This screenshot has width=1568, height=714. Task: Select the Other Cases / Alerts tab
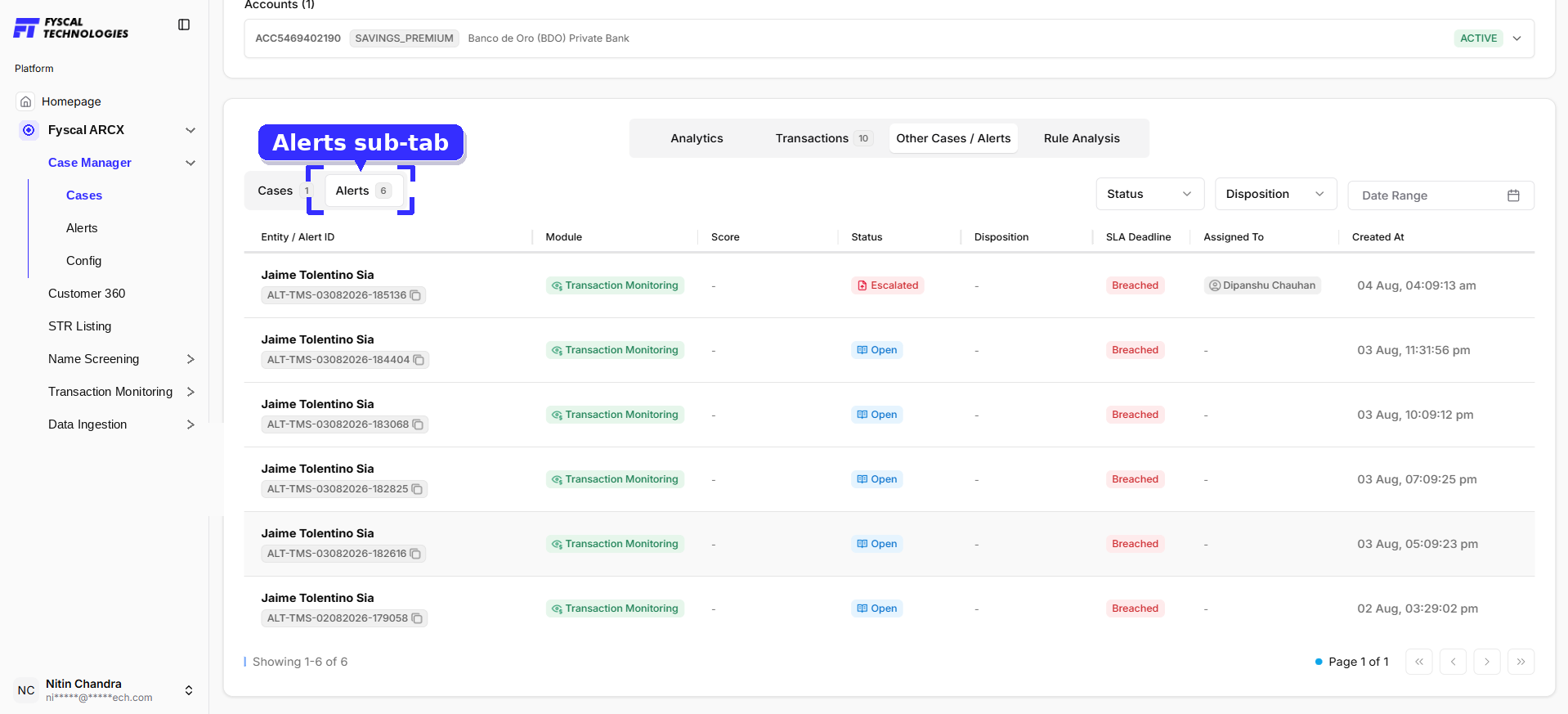point(953,138)
